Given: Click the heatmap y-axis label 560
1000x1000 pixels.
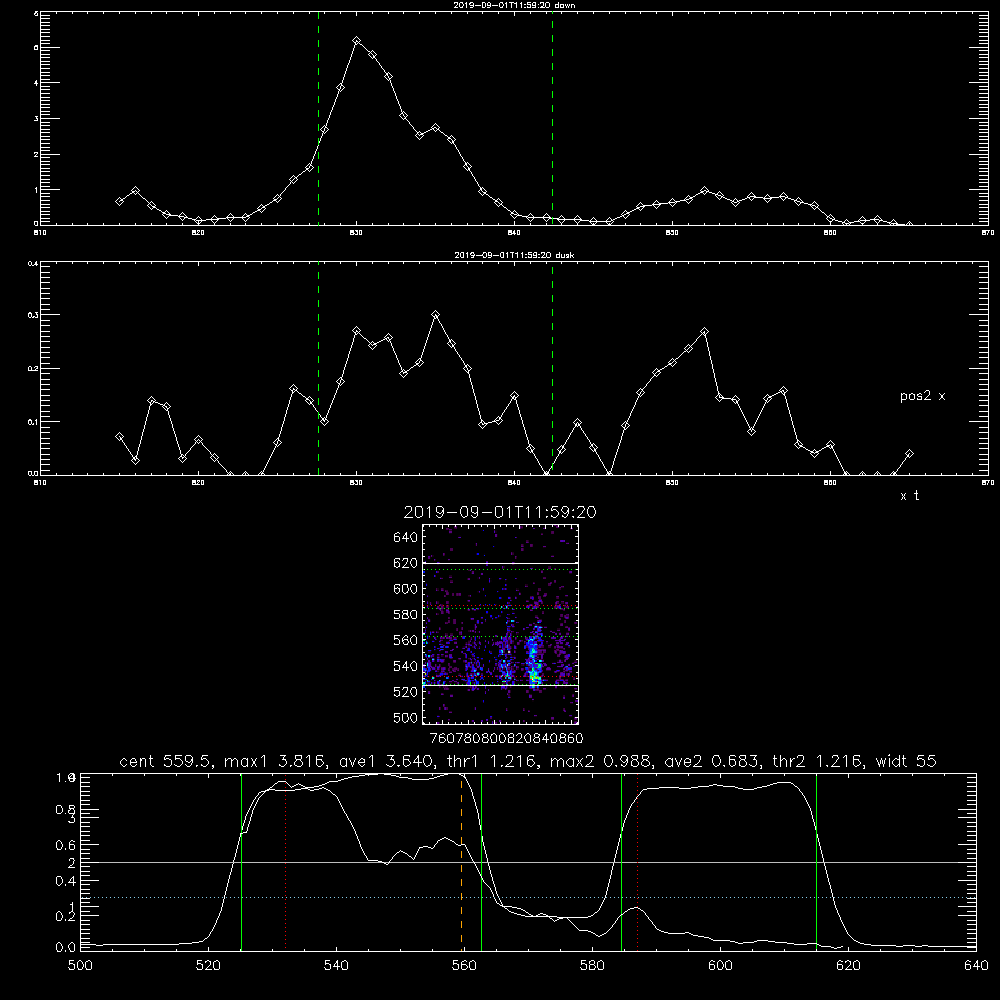Looking at the screenshot, I should (x=405, y=640).
